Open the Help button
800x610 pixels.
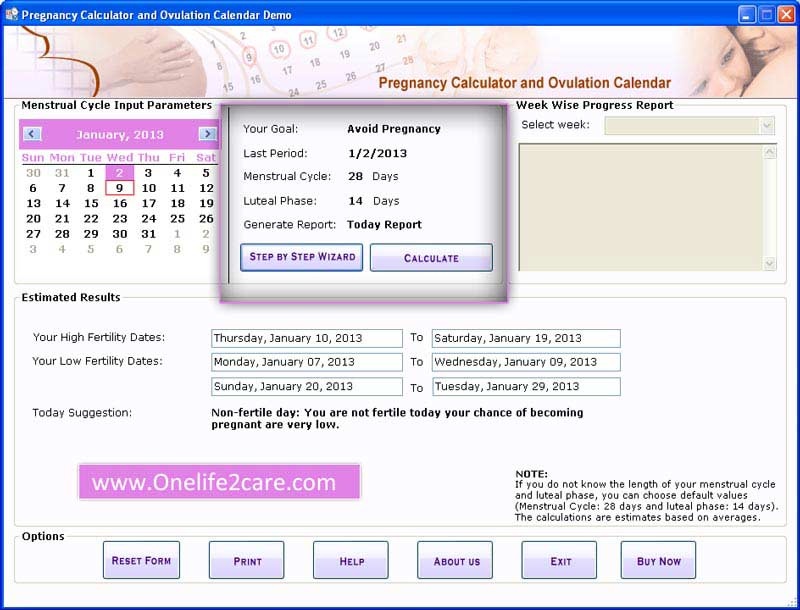pos(351,560)
